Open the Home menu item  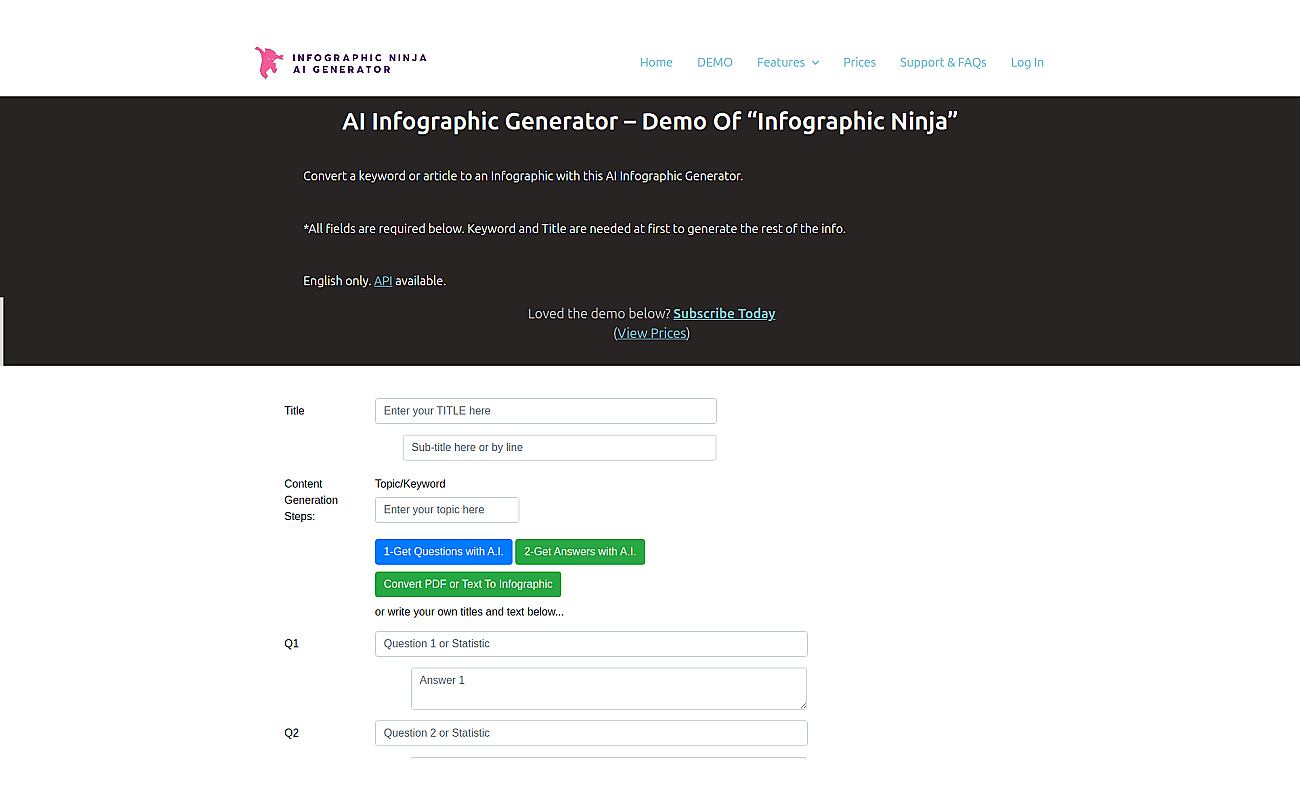[x=656, y=62]
